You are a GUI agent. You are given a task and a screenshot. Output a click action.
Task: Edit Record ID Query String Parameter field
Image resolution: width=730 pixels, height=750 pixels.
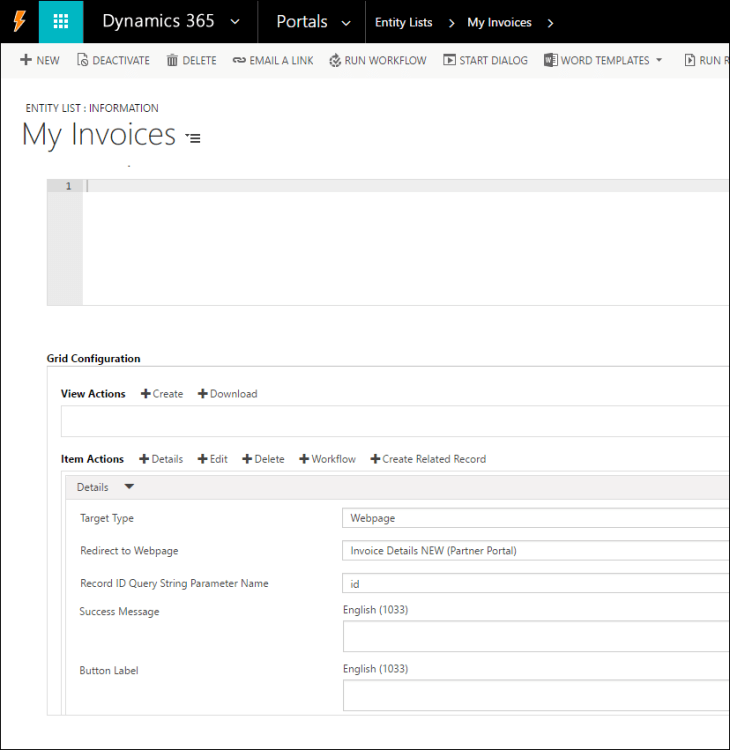pos(535,584)
